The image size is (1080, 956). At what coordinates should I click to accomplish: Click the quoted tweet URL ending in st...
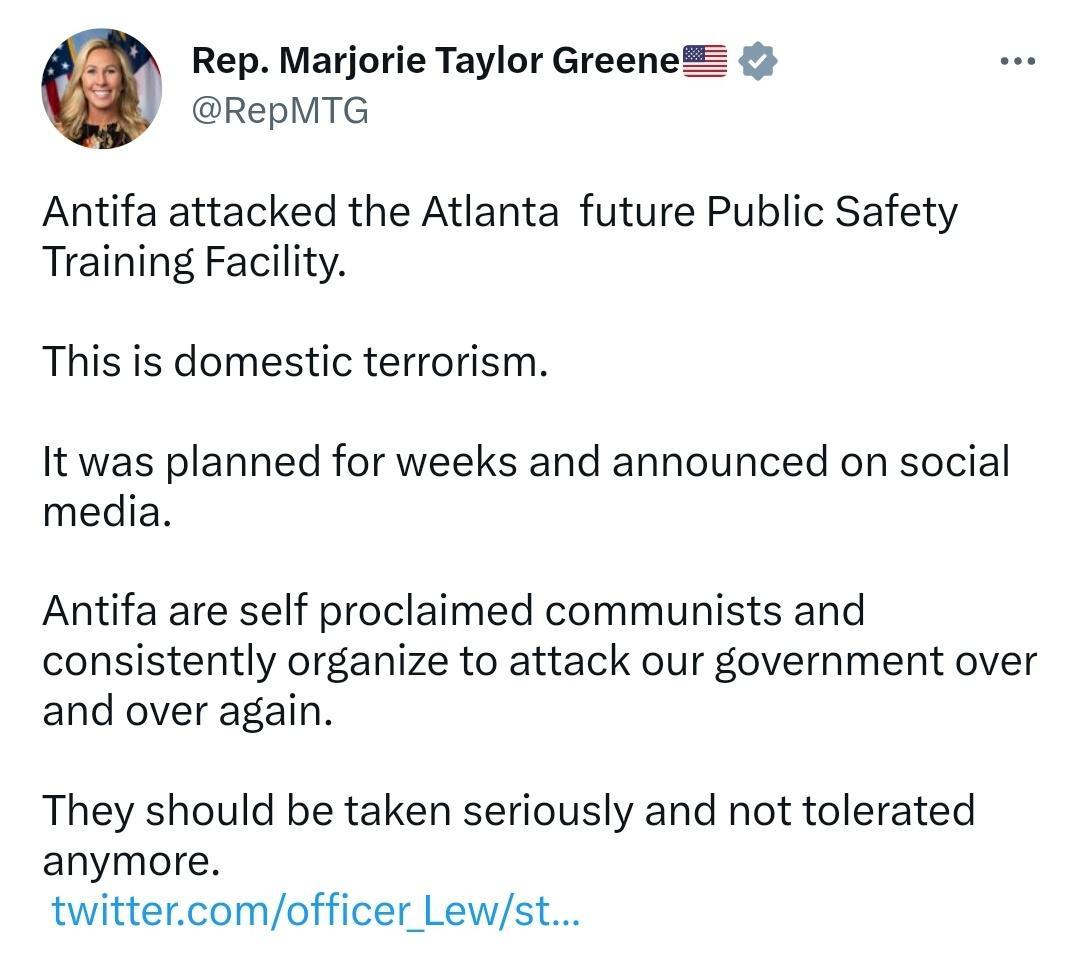[x=315, y=912]
